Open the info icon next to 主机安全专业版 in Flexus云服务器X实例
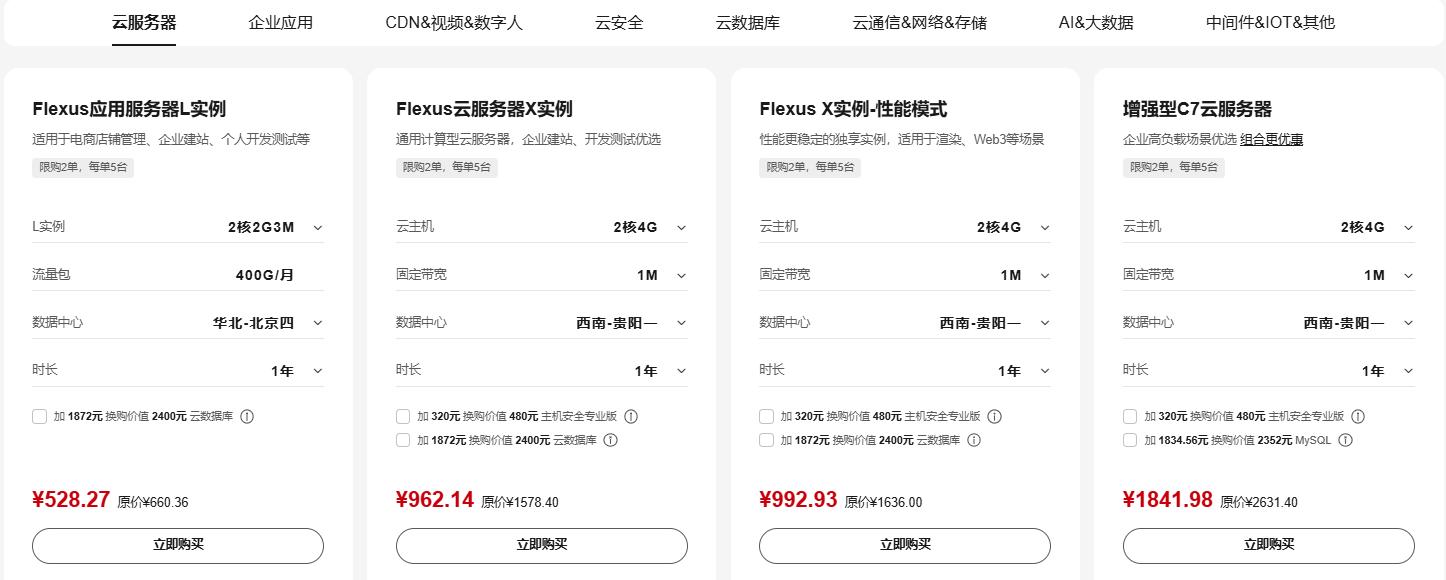The width and height of the screenshot is (1446, 580). pos(631,416)
